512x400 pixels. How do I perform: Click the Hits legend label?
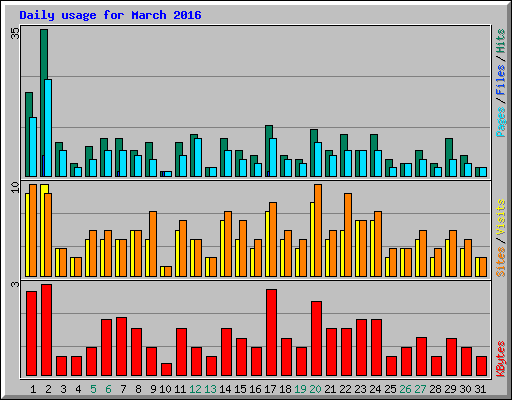[501, 41]
